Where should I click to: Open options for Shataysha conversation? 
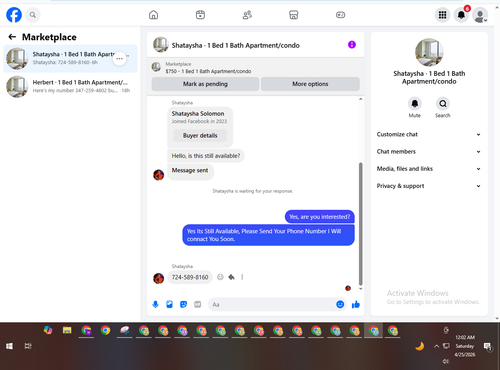point(119,59)
